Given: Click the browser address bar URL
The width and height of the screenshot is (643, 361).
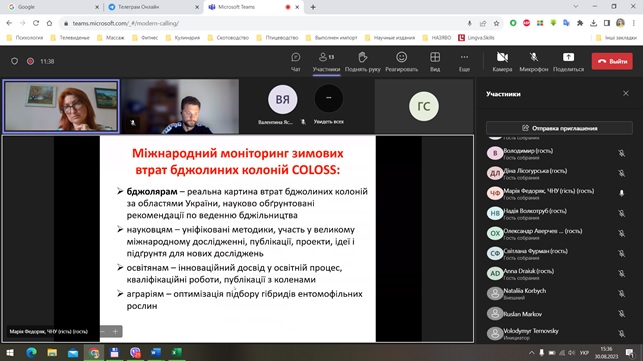Looking at the screenshot, I should 125,23.
